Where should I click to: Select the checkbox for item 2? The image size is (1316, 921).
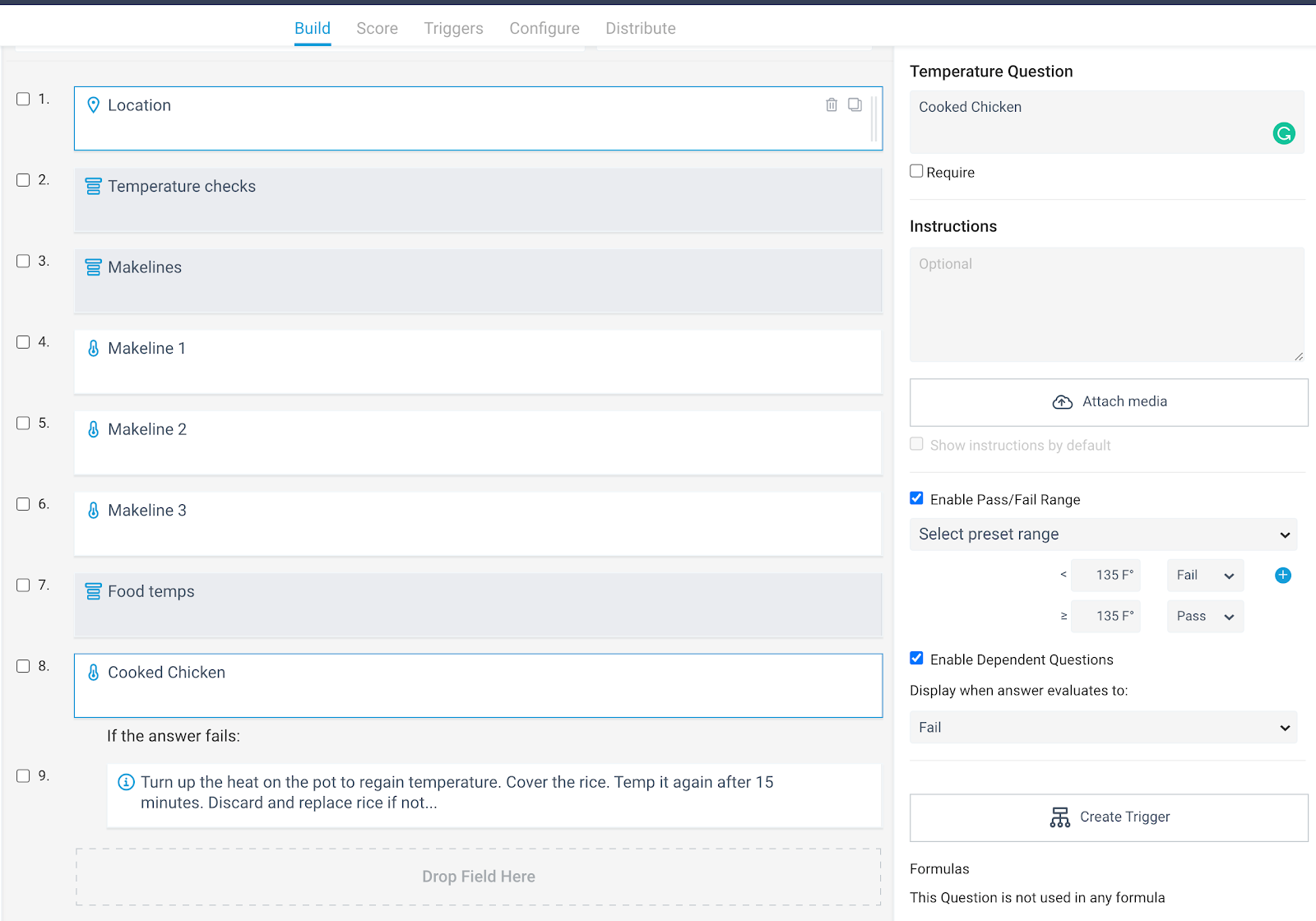point(23,180)
